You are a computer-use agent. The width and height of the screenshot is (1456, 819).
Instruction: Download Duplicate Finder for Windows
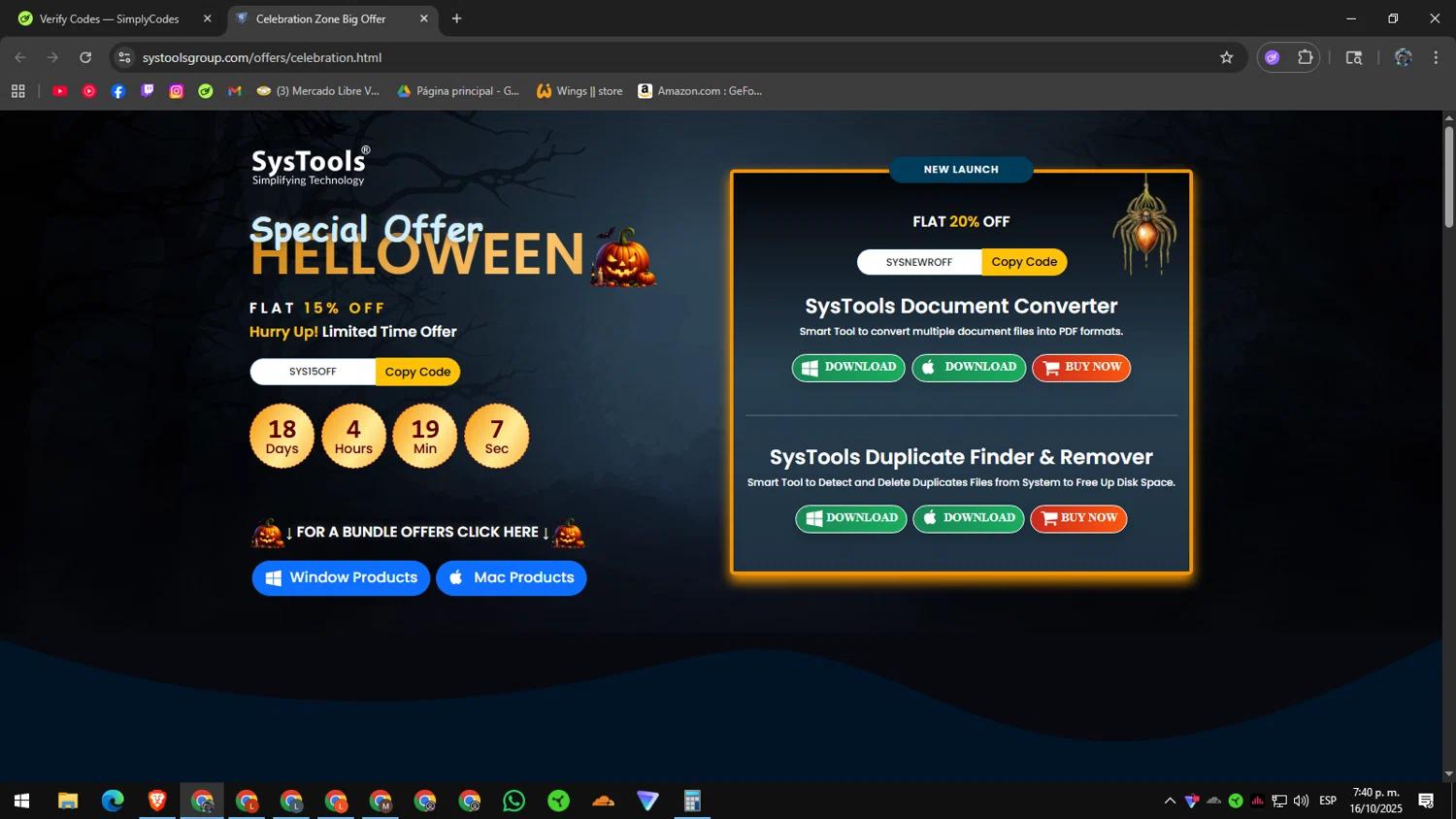pyautogui.click(x=851, y=518)
